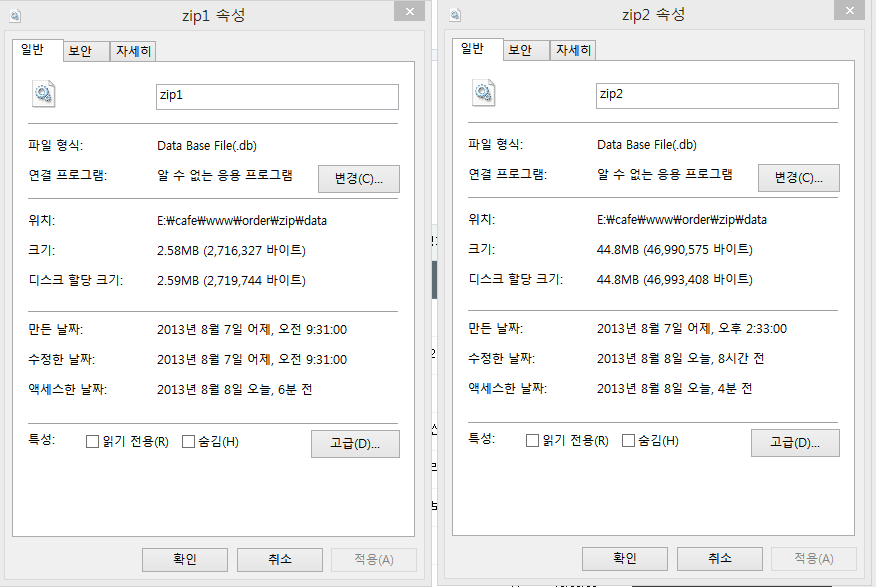The image size is (876, 587).
Task: Open 고급(D)... attributes in zip1 dialog
Action: pos(355,443)
